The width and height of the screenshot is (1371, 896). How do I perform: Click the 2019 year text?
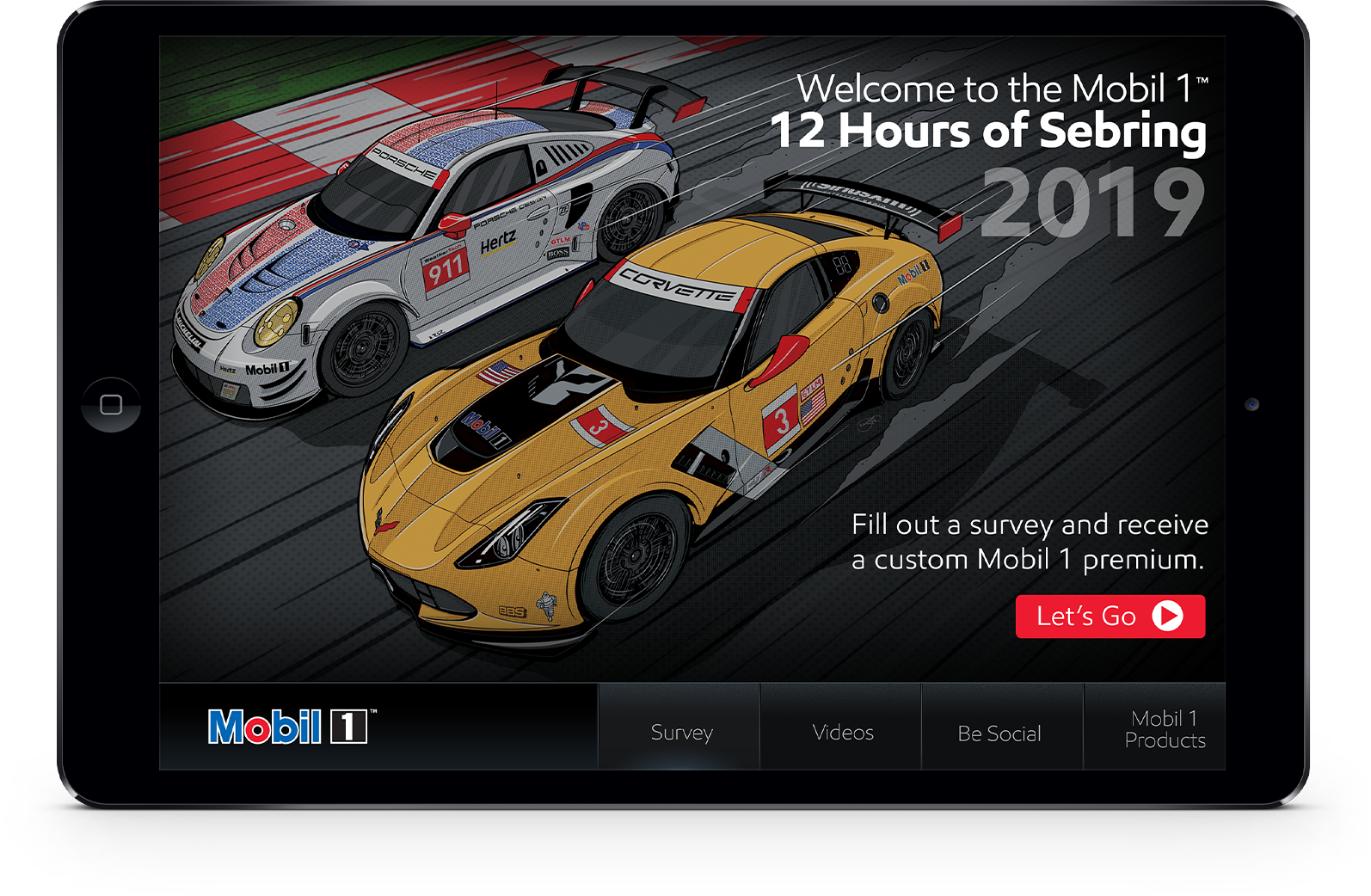click(x=1092, y=203)
